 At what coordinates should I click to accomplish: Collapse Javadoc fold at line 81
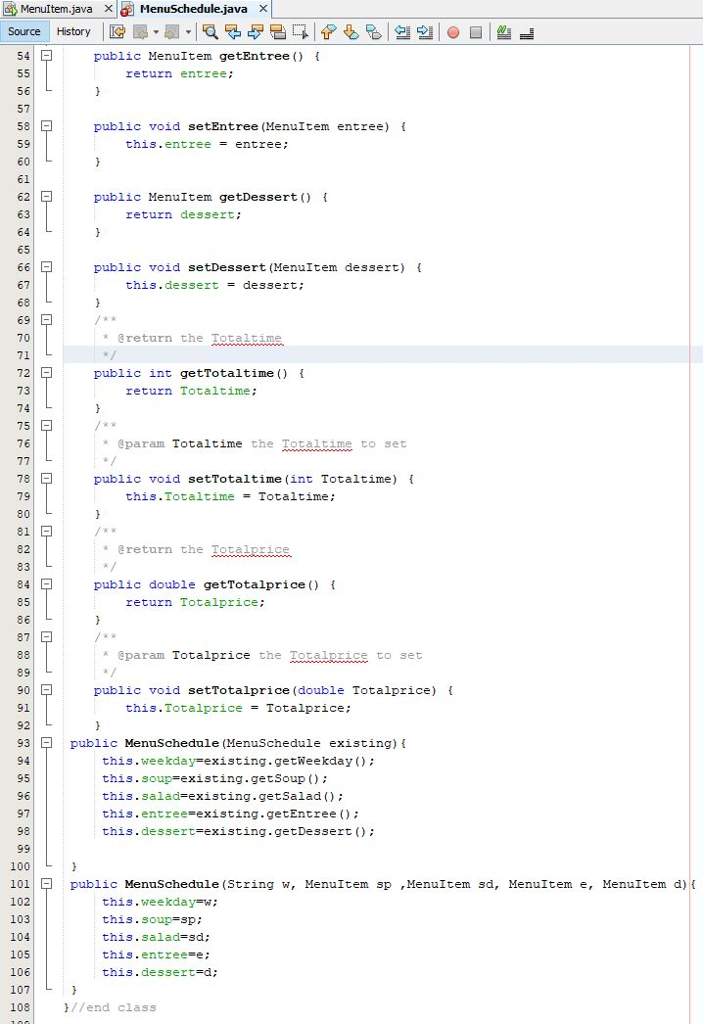click(x=46, y=532)
